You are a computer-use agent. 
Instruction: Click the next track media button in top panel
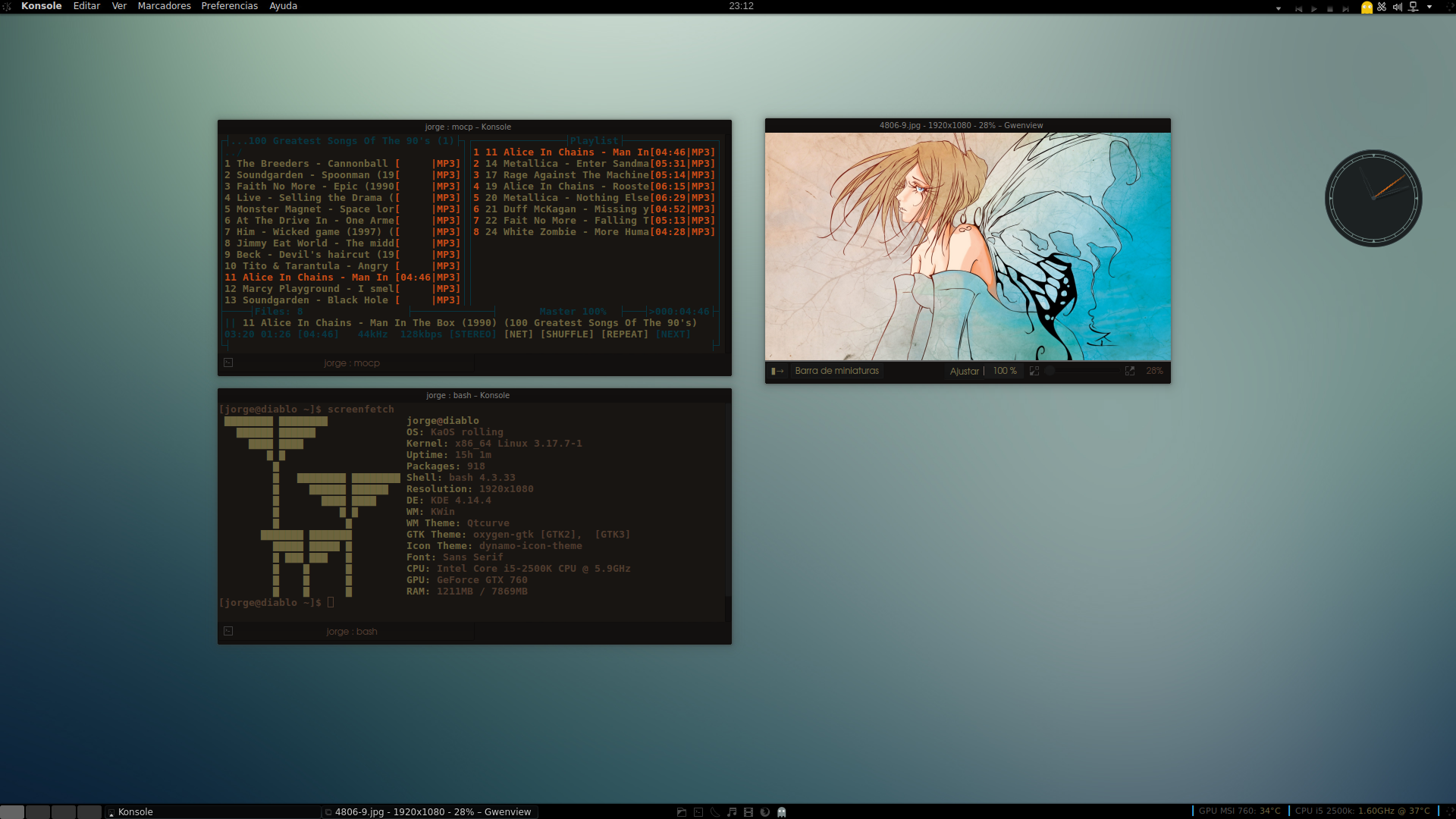[x=1345, y=8]
